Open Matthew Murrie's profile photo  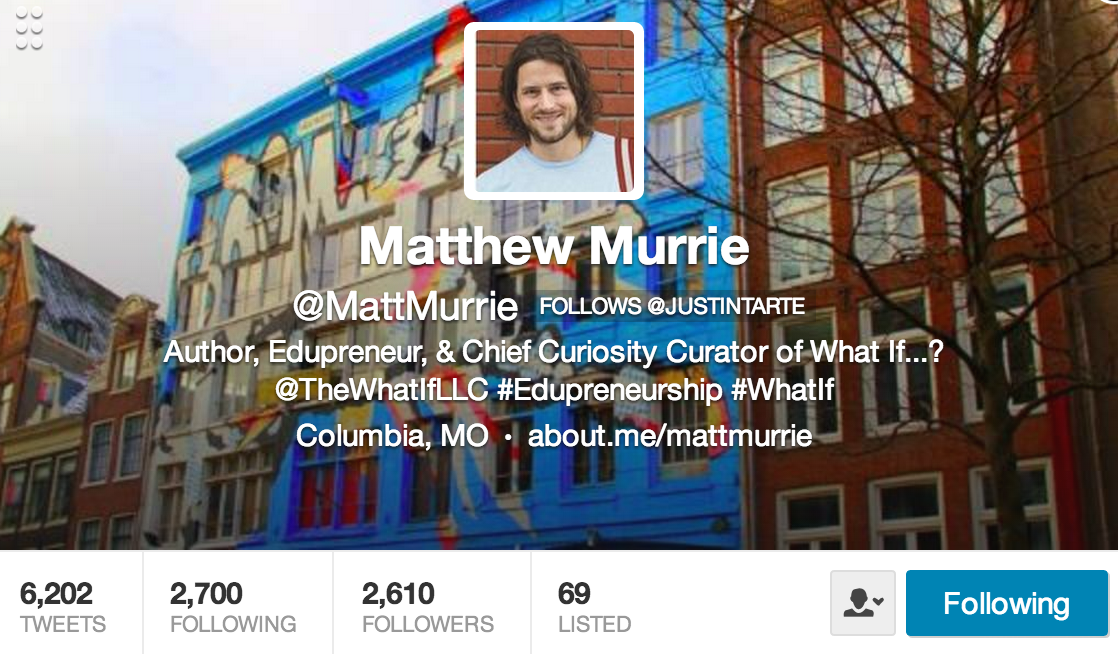pyautogui.click(x=554, y=111)
